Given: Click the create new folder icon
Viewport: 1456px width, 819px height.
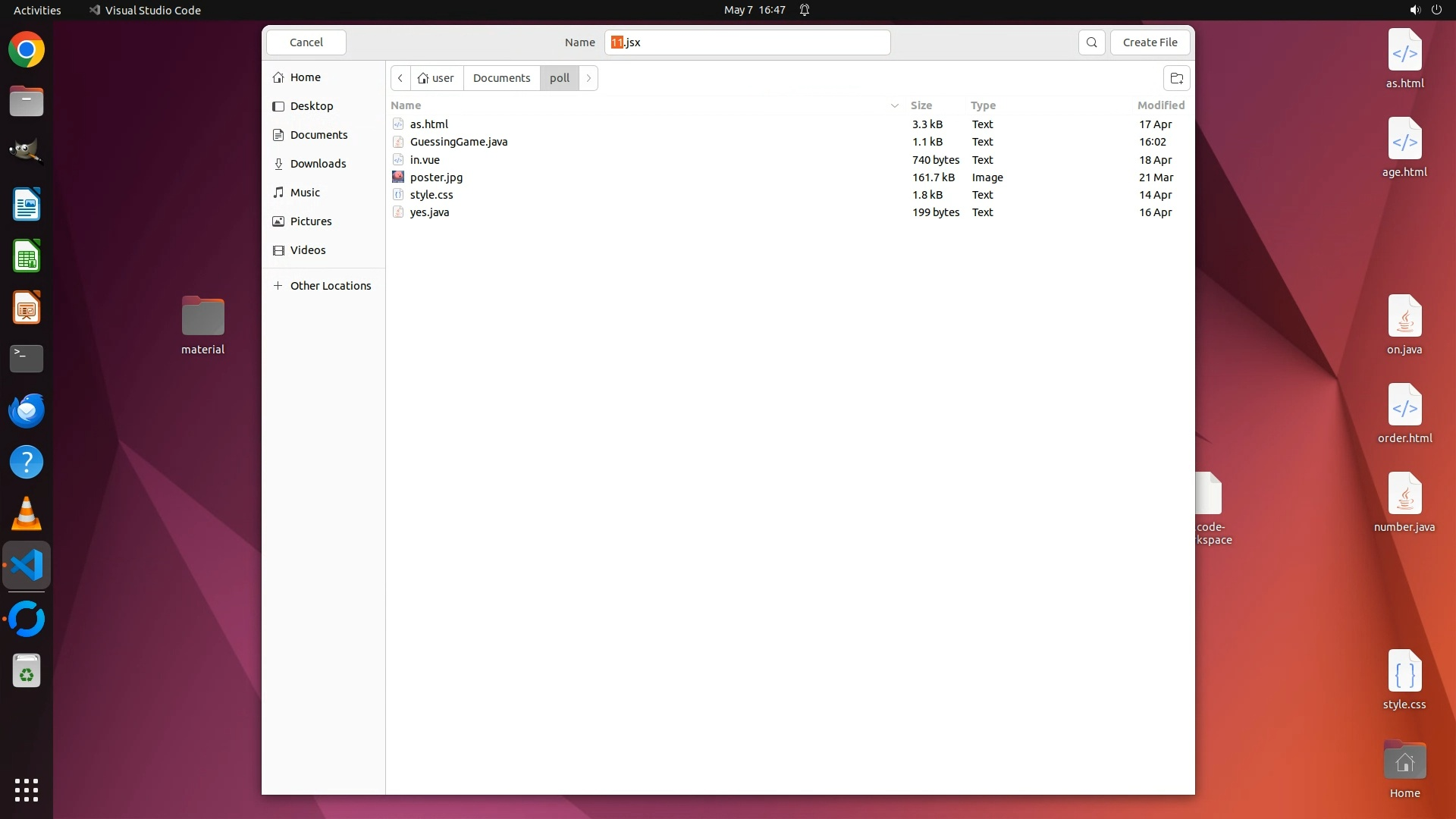Looking at the screenshot, I should point(1176,78).
